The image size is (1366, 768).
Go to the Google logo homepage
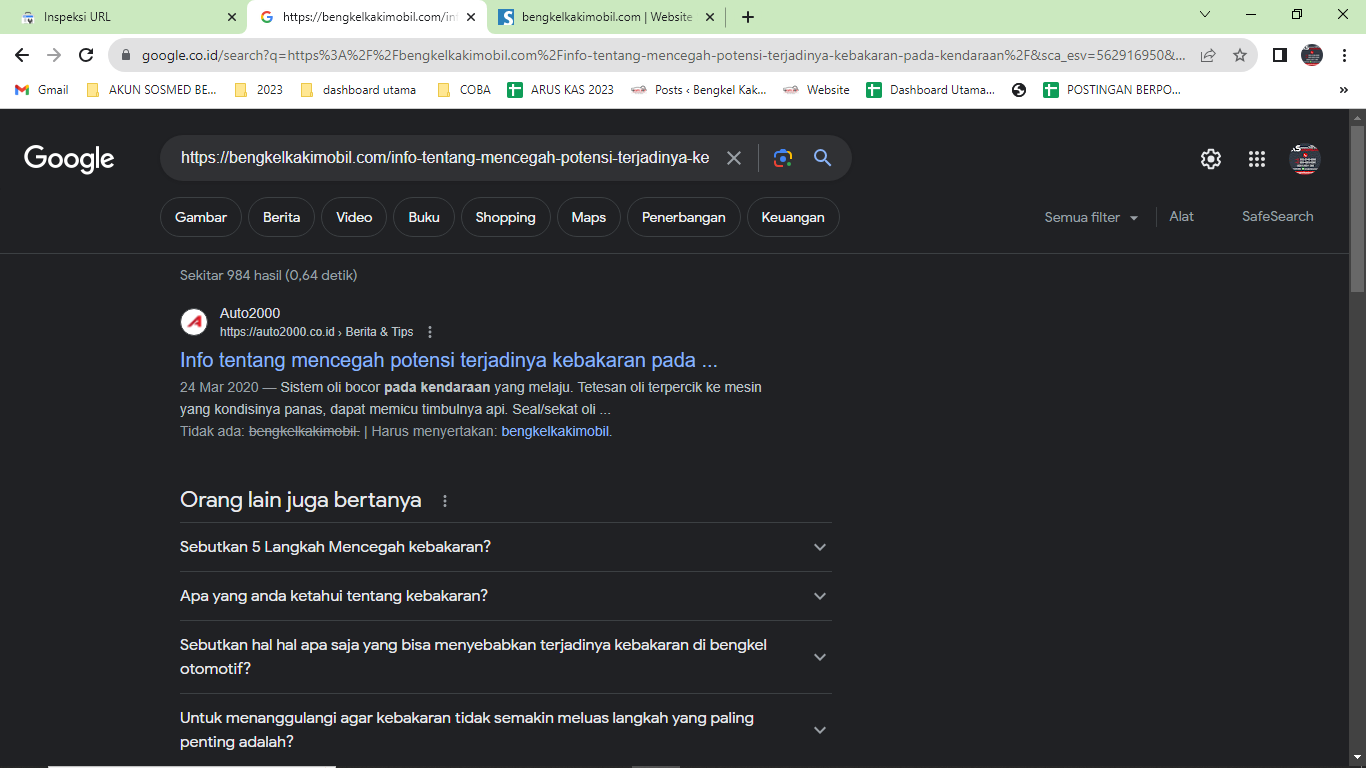(69, 159)
